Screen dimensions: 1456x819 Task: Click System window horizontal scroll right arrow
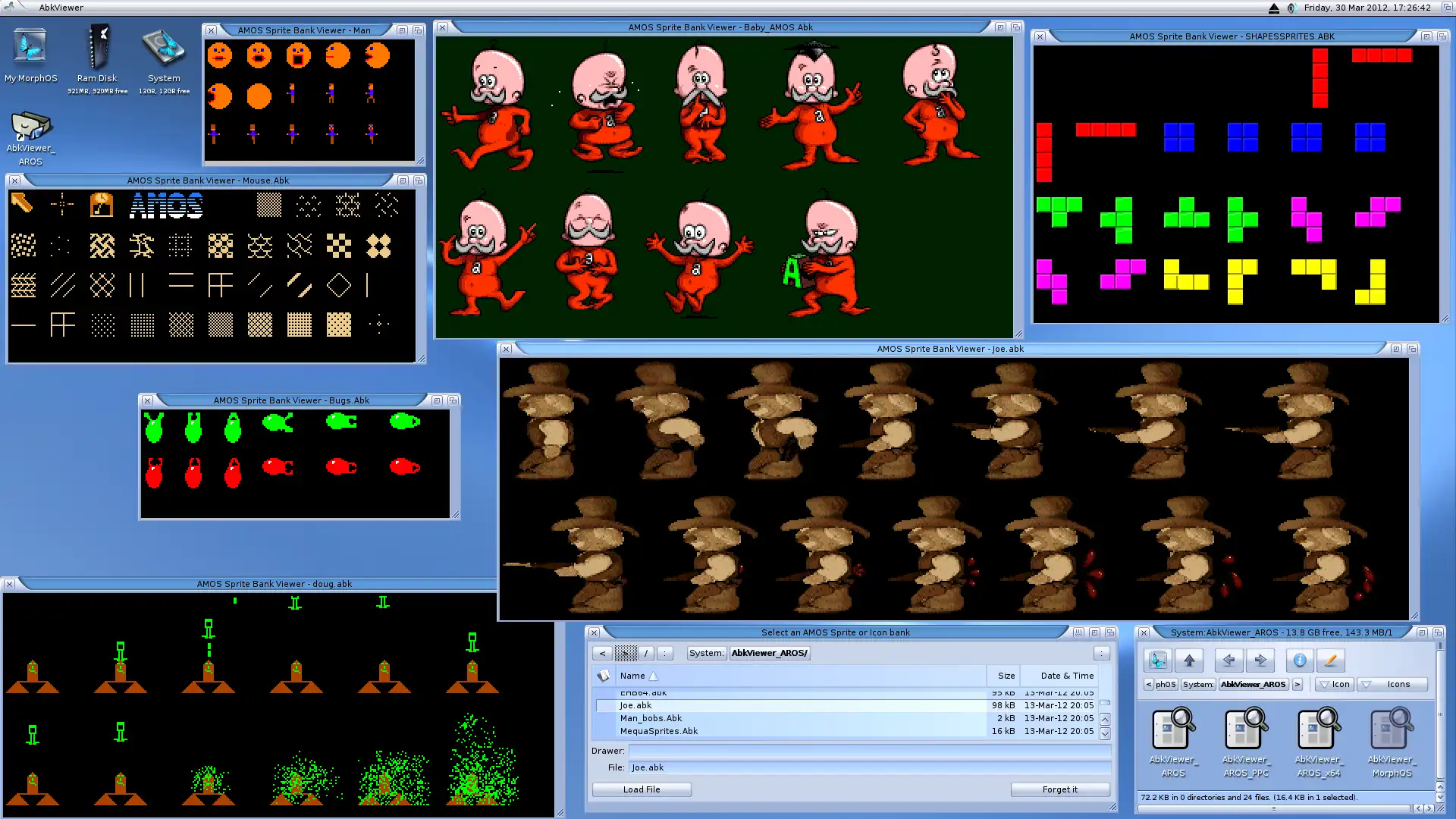[1429, 808]
